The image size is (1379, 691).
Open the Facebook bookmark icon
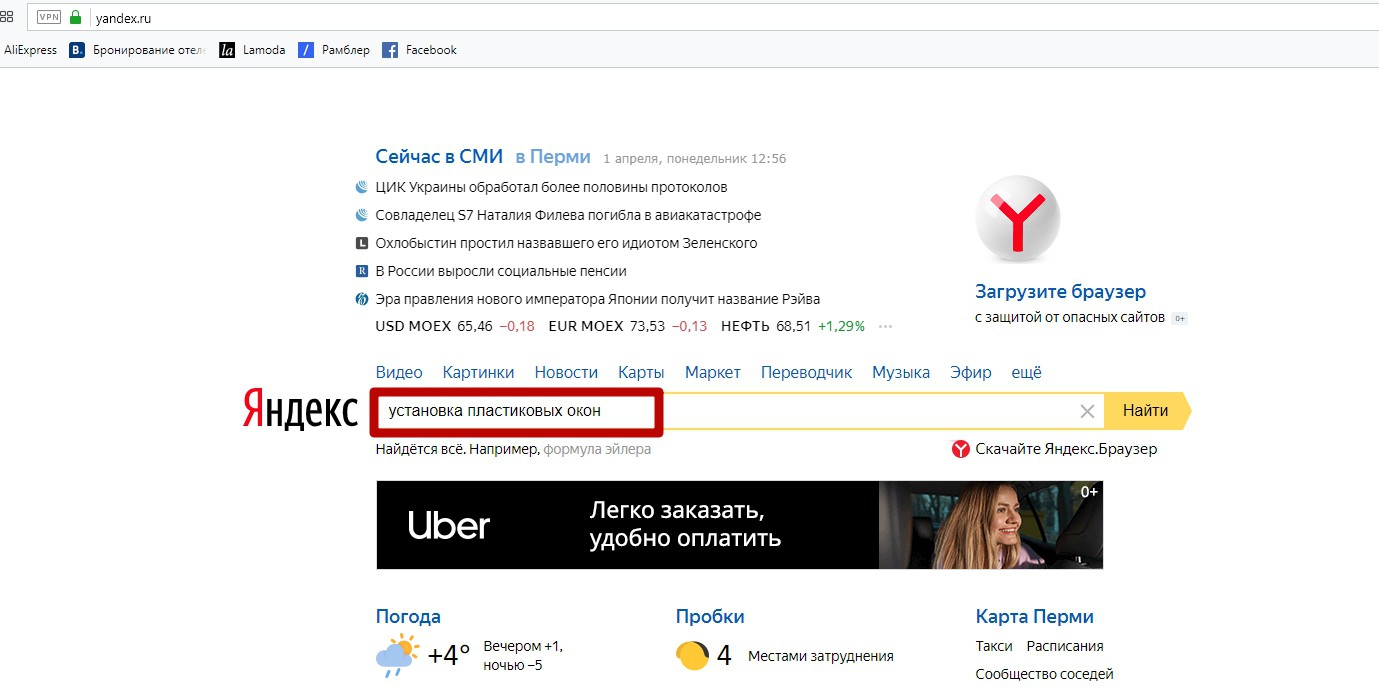click(390, 50)
